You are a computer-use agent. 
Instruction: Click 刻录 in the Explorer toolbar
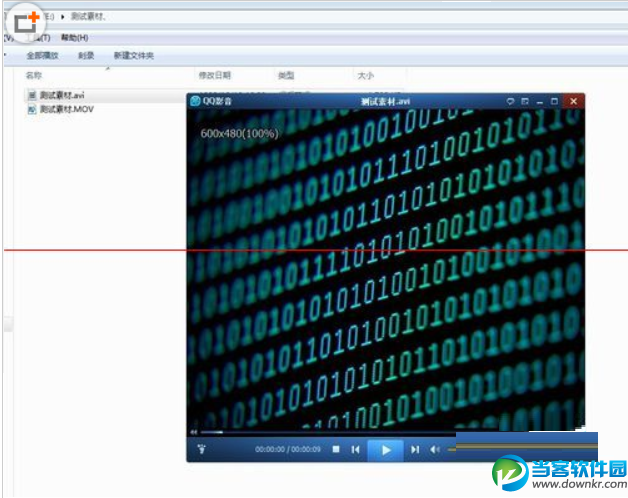[86, 56]
